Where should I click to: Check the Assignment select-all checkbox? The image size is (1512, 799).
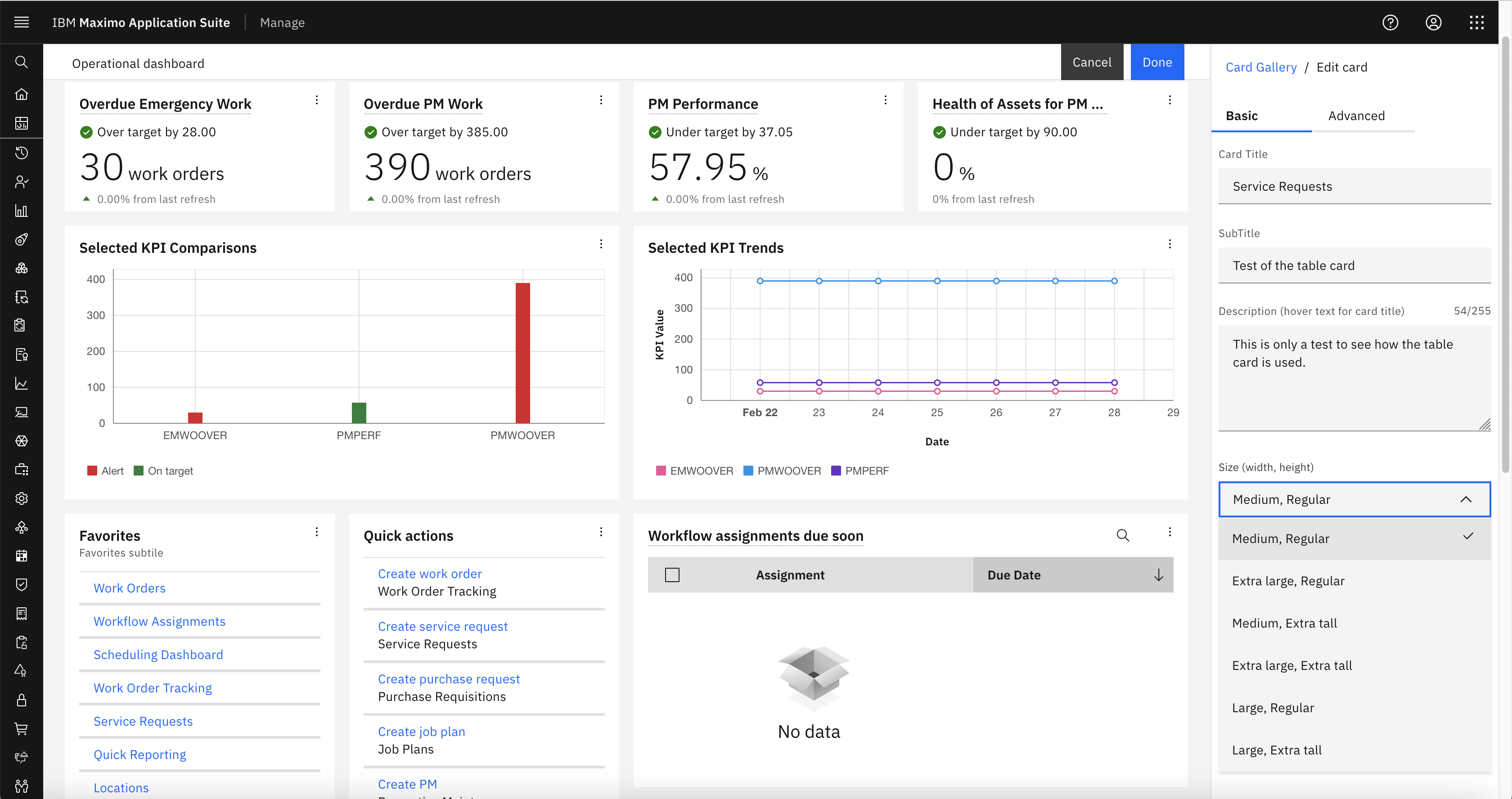672,575
